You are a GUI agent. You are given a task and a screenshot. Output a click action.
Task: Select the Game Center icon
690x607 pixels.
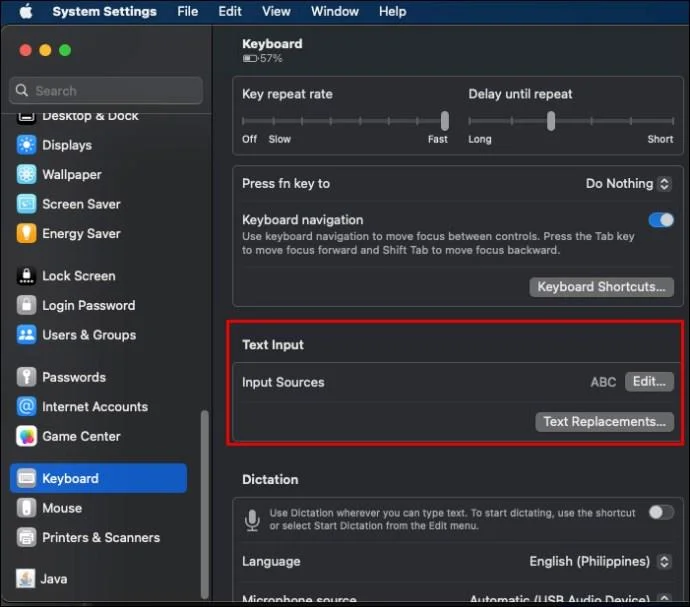[26, 436]
